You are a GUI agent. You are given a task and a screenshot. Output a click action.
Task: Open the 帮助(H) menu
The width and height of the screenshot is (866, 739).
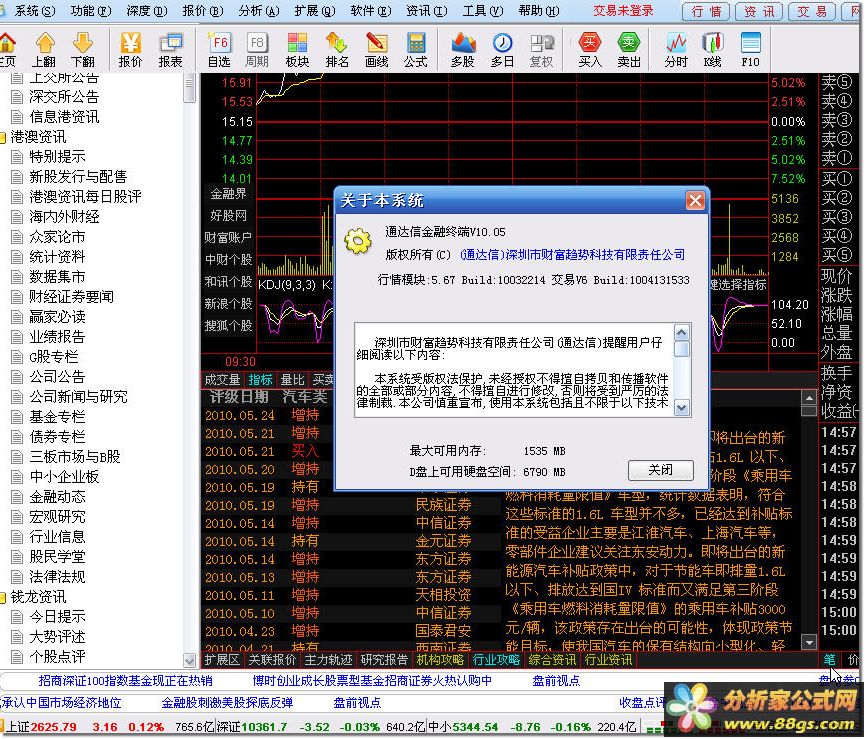tap(538, 10)
